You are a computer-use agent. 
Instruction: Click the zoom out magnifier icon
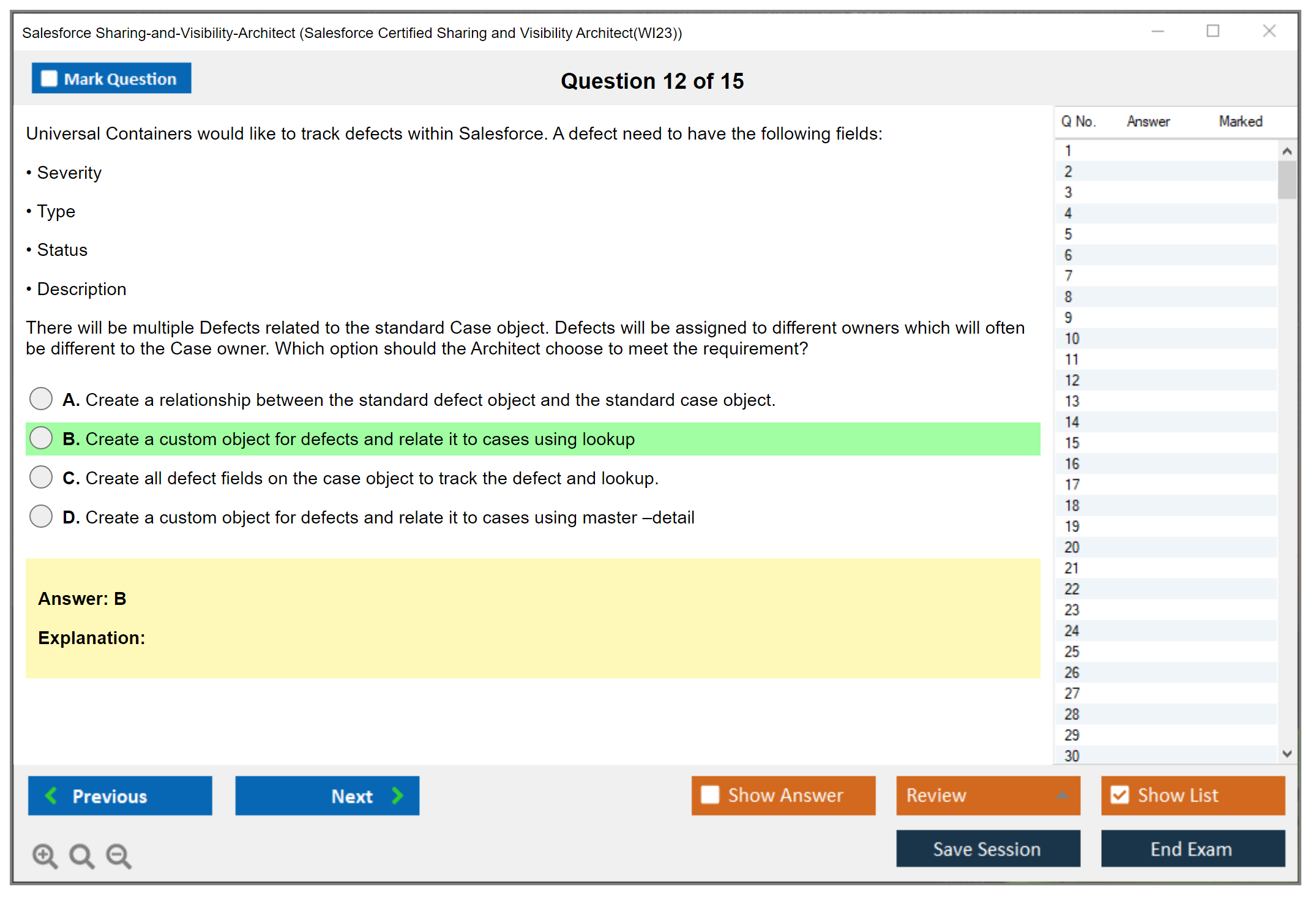point(118,855)
